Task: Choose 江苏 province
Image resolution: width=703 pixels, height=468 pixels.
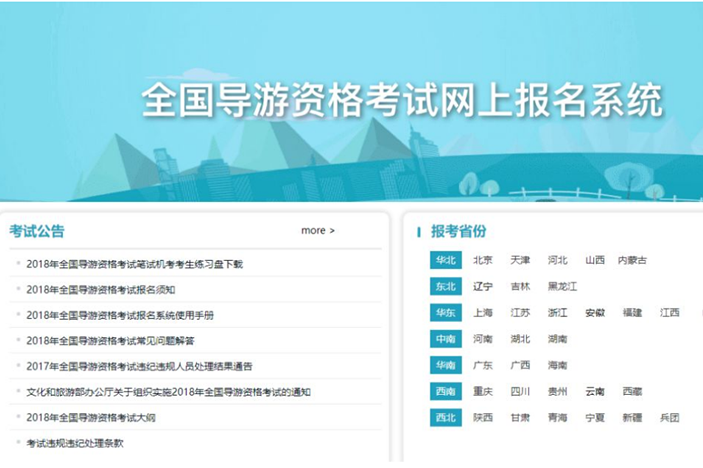Action: [520, 312]
